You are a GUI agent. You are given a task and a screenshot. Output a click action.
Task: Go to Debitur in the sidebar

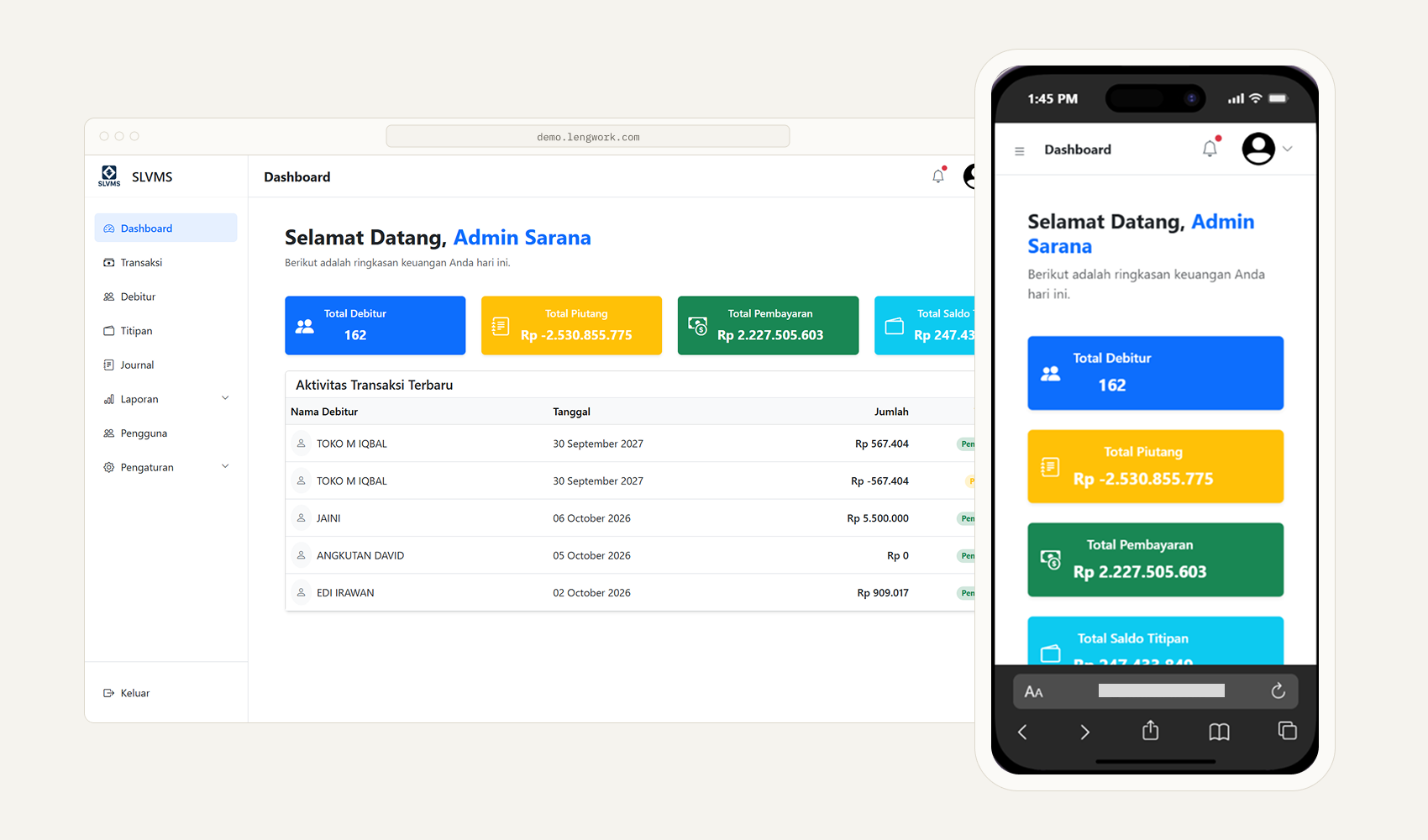[165, 297]
